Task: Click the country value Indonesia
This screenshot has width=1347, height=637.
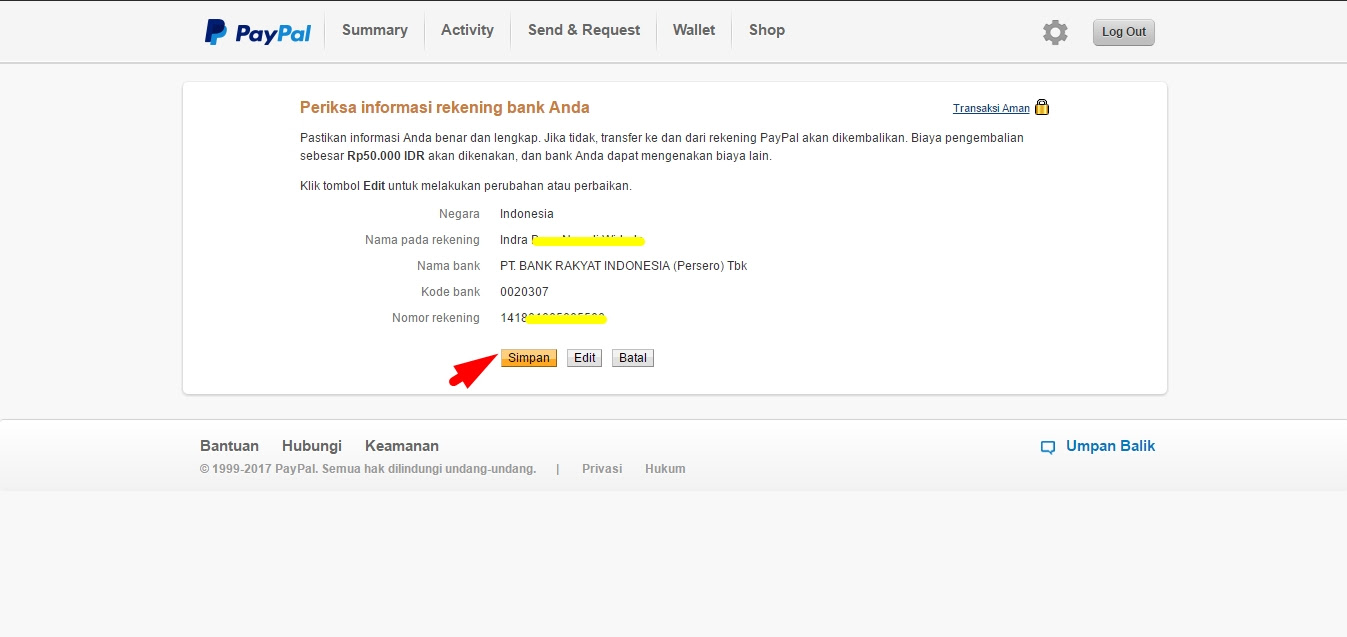Action: 527,214
